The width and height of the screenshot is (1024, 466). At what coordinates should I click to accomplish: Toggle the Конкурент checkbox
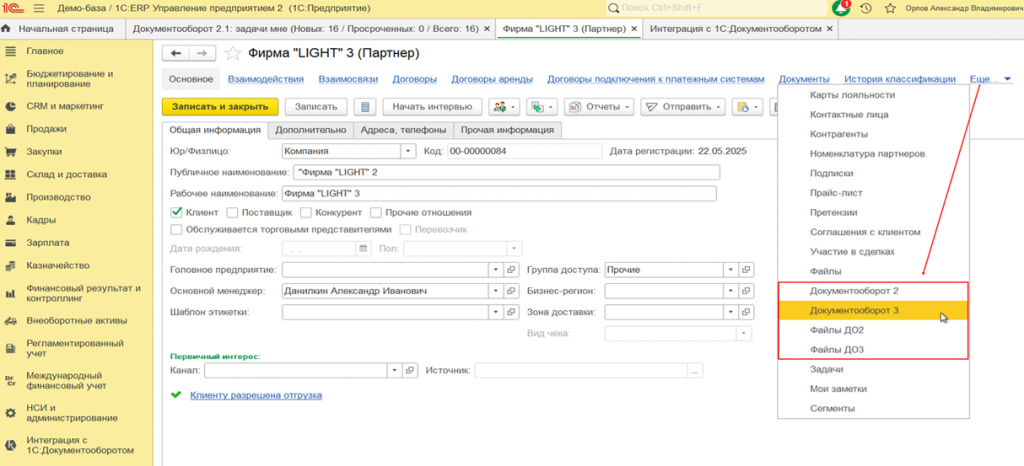click(x=306, y=212)
